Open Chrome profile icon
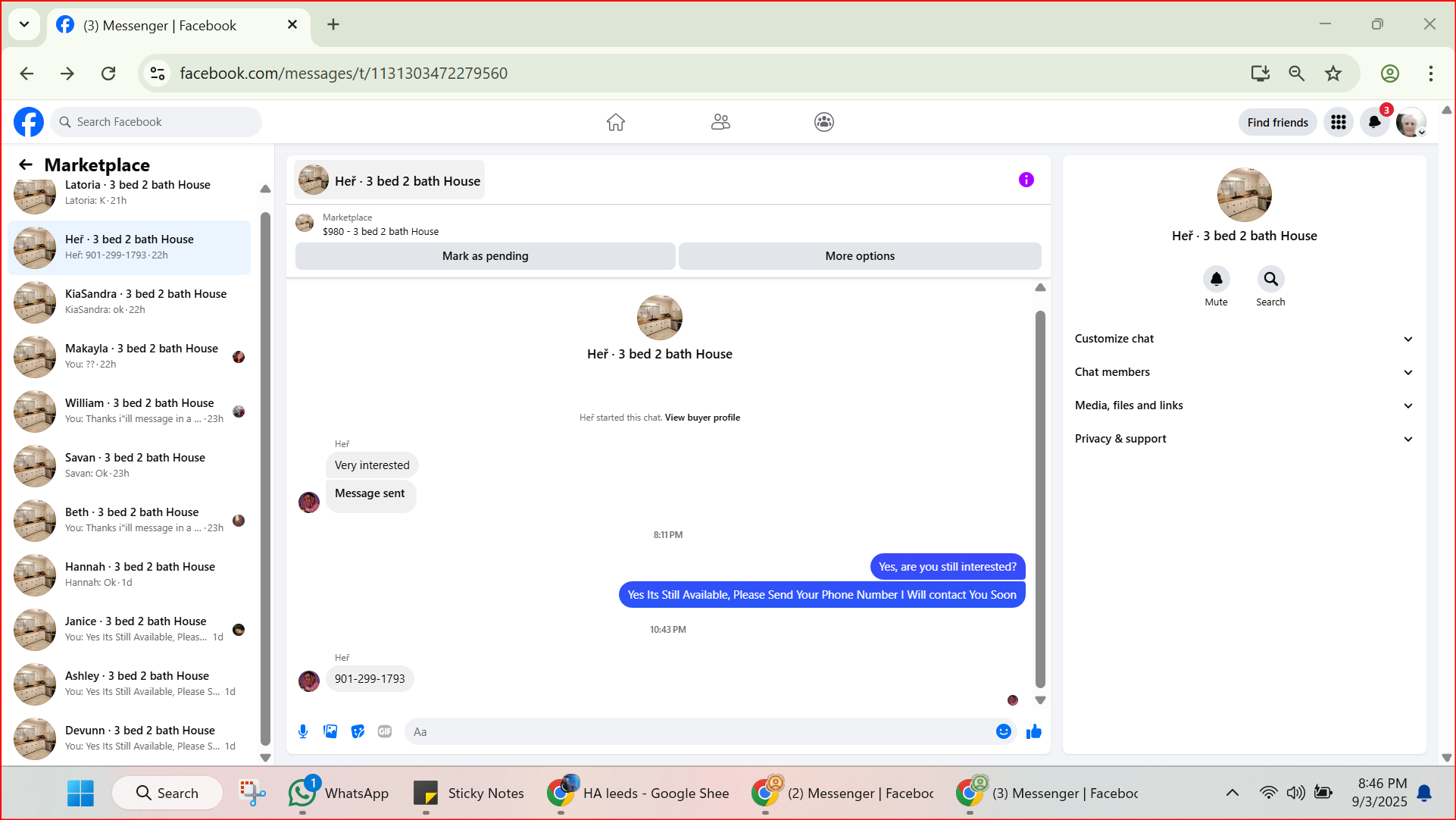 point(1390,74)
